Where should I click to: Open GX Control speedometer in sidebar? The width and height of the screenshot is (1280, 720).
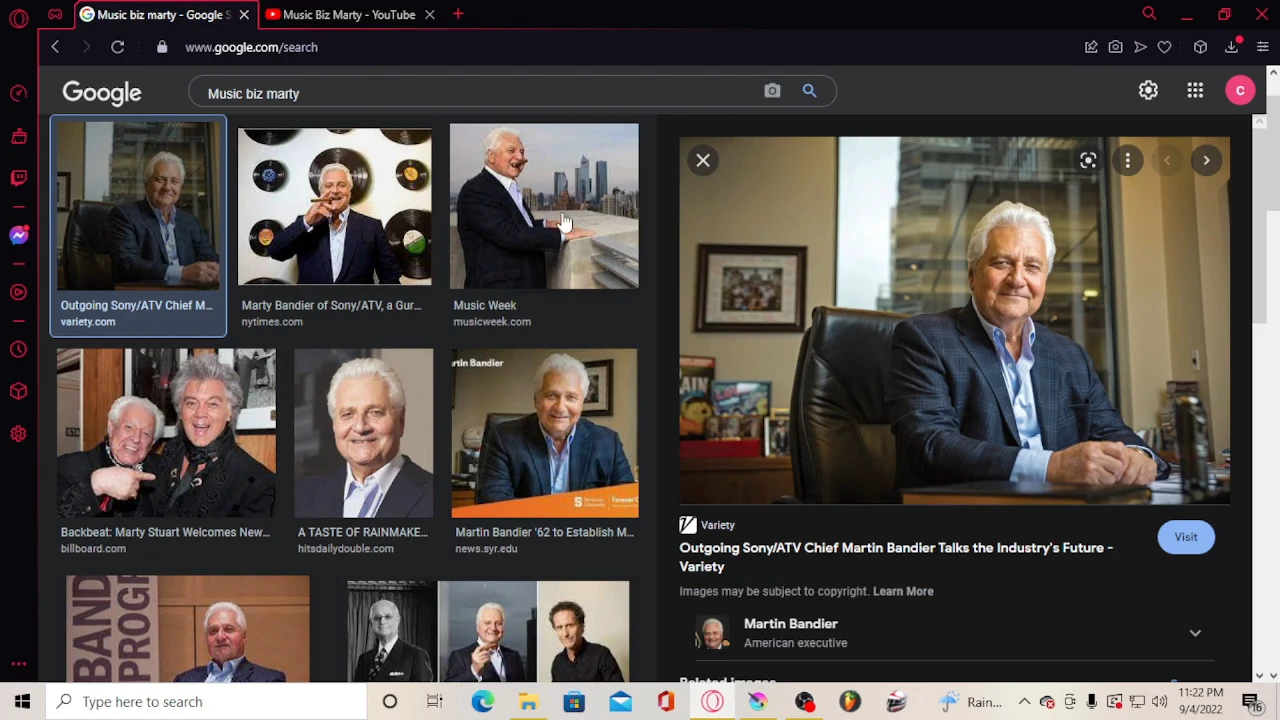point(18,93)
